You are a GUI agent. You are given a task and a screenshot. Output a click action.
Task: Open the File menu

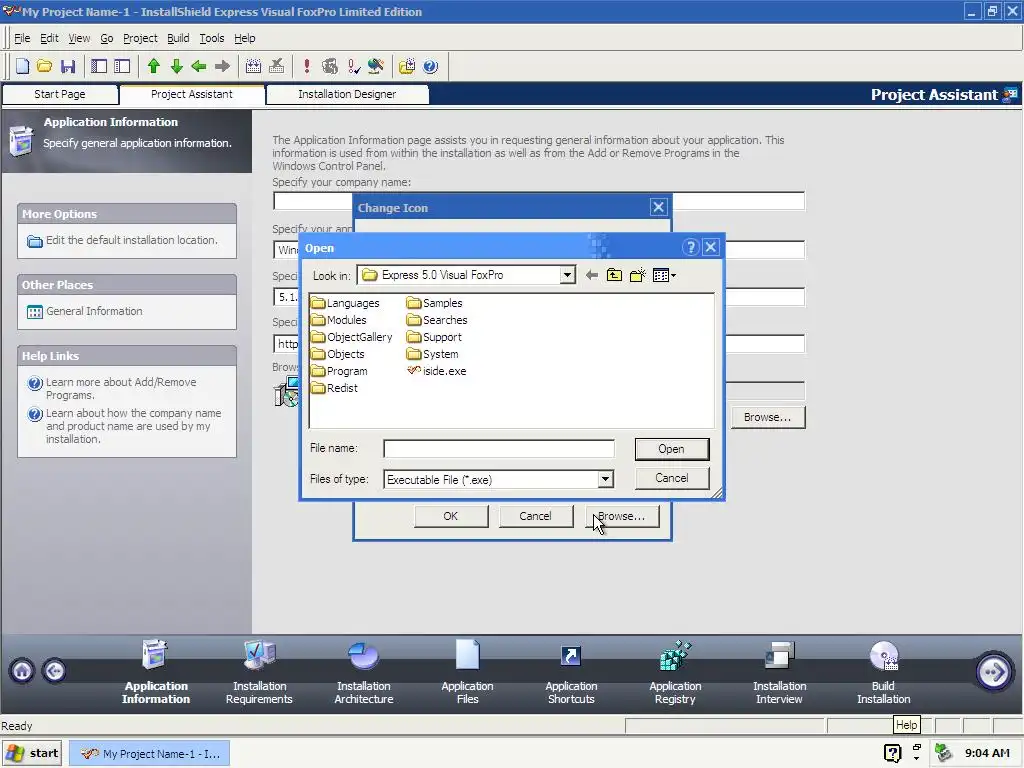pos(22,38)
